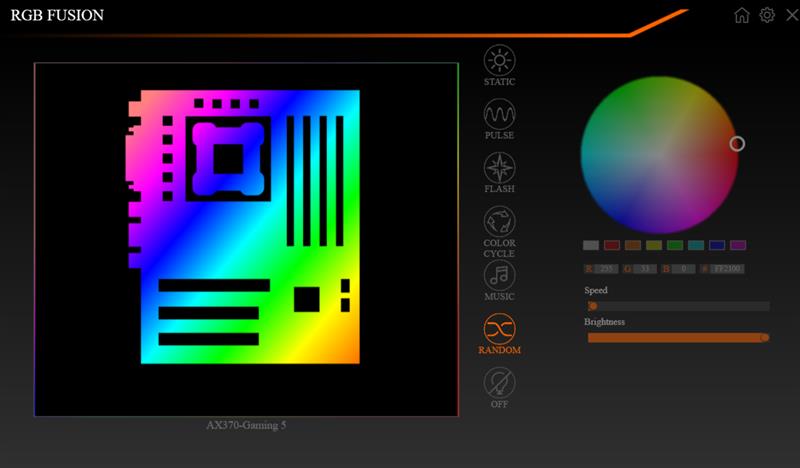Click the red (R) value field

click(x=606, y=269)
